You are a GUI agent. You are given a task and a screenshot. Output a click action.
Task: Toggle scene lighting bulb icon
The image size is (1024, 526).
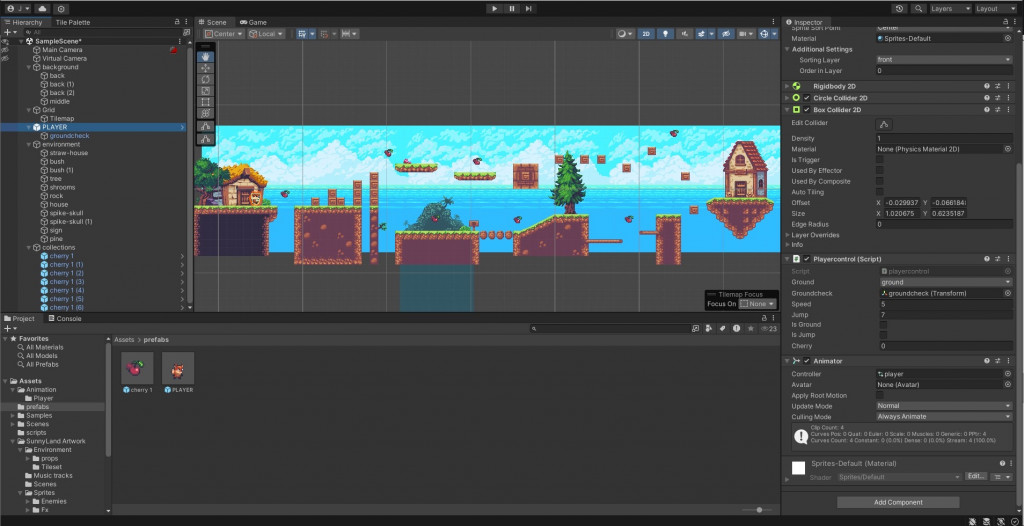tap(665, 34)
